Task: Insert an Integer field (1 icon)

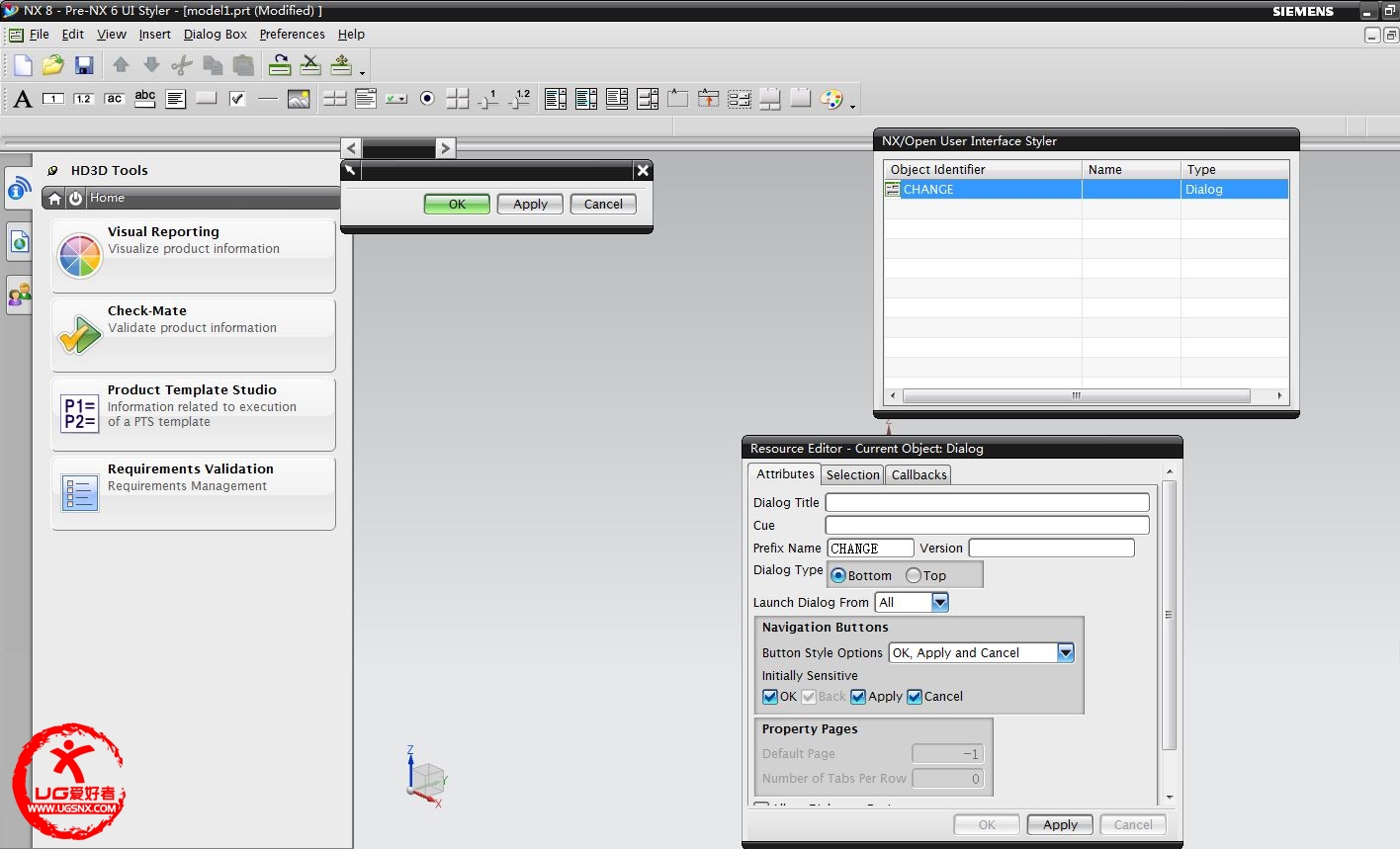Action: click(53, 99)
